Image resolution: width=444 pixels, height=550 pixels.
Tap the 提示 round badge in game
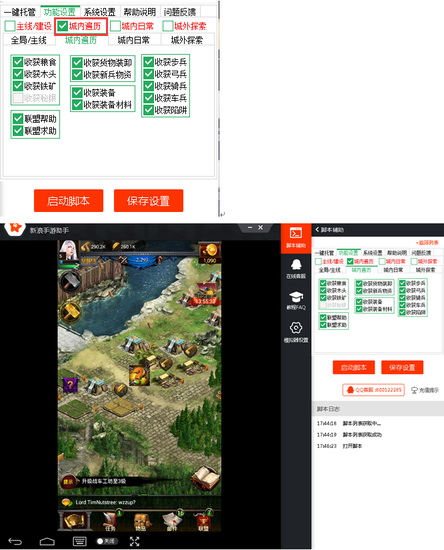click(x=68, y=482)
